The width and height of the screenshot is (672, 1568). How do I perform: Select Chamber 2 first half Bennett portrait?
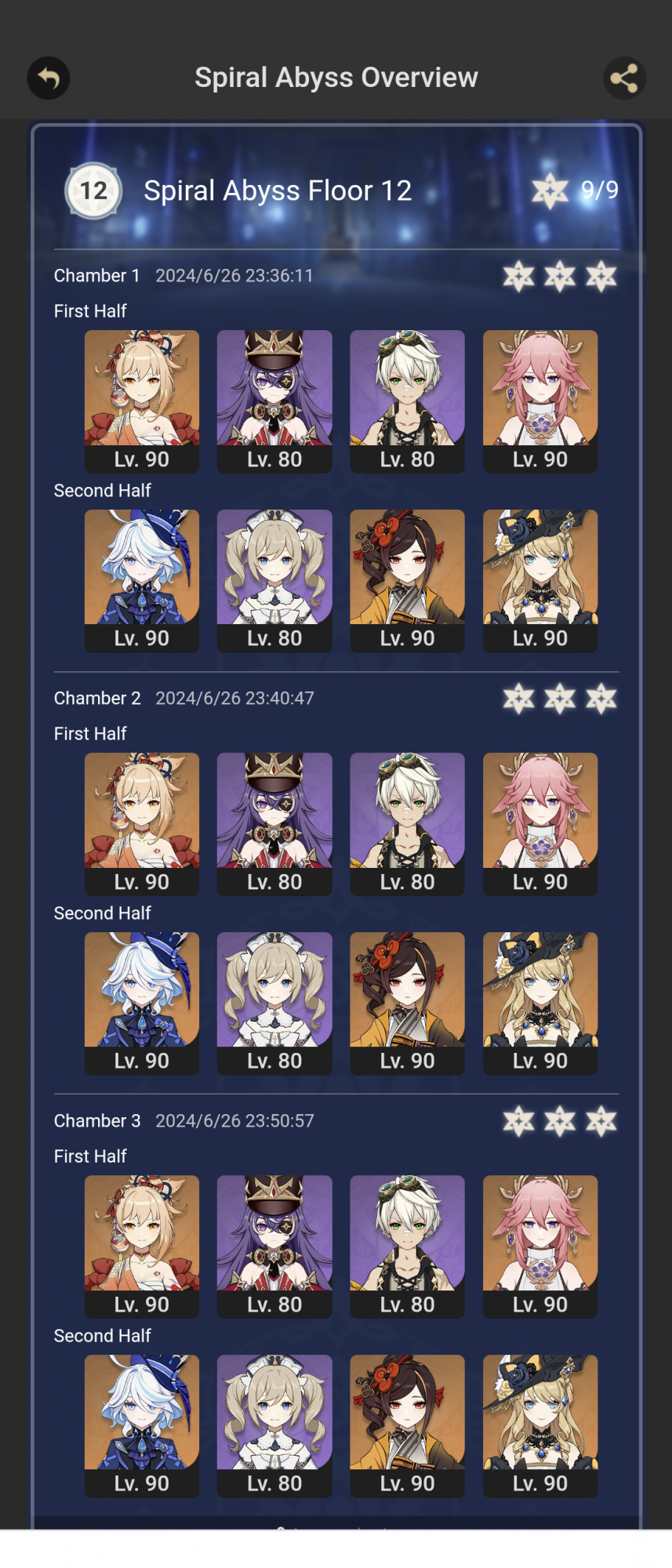408,824
